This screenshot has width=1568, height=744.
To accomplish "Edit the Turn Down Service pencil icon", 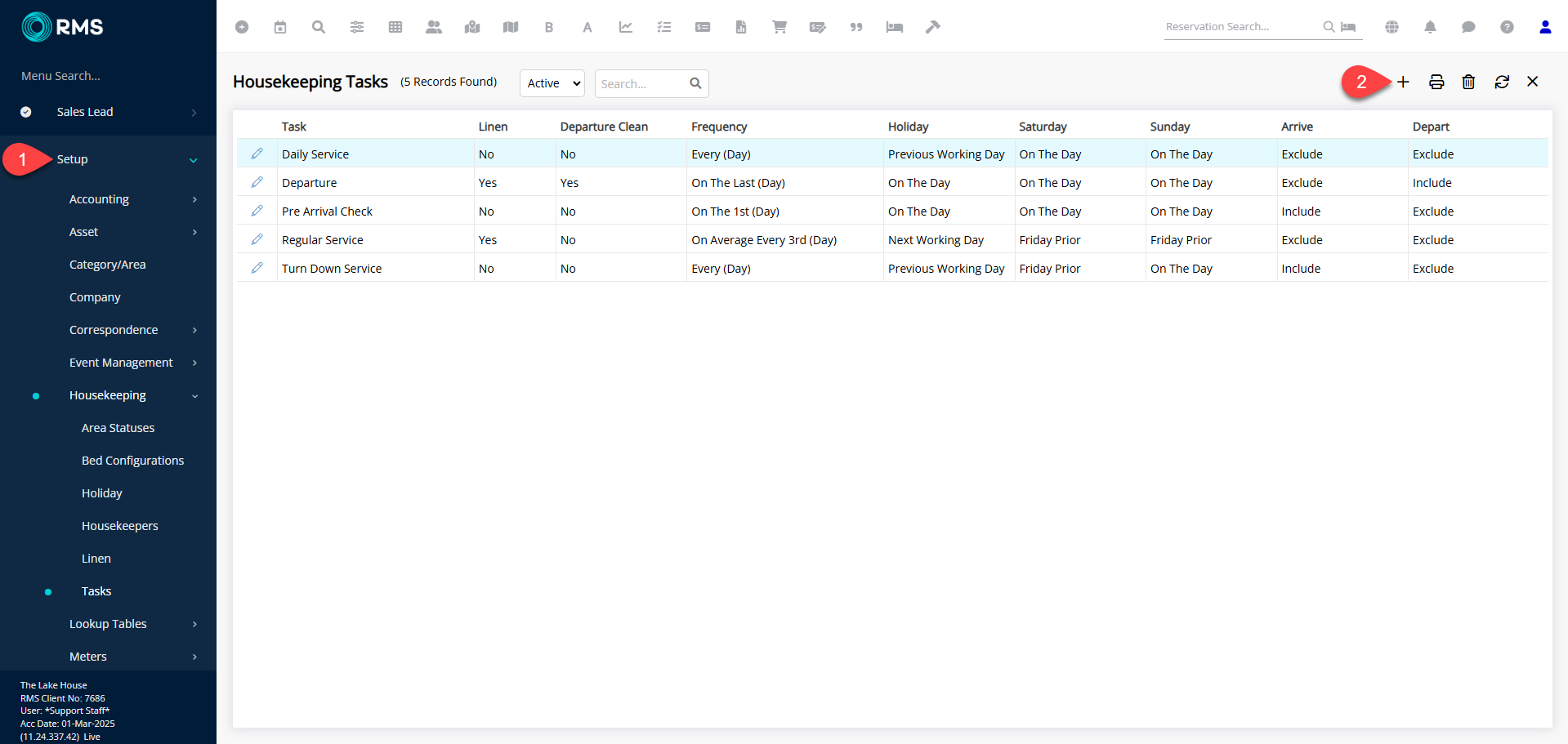I will (x=257, y=268).
